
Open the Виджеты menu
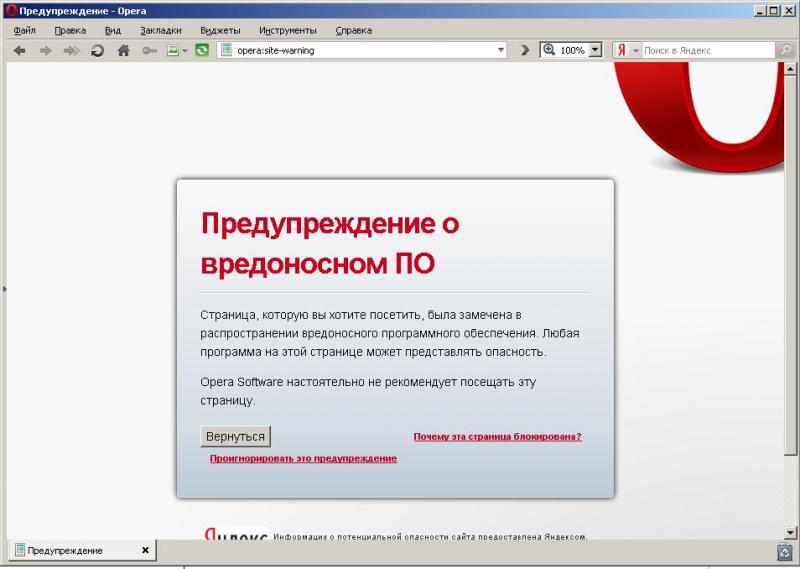click(220, 31)
